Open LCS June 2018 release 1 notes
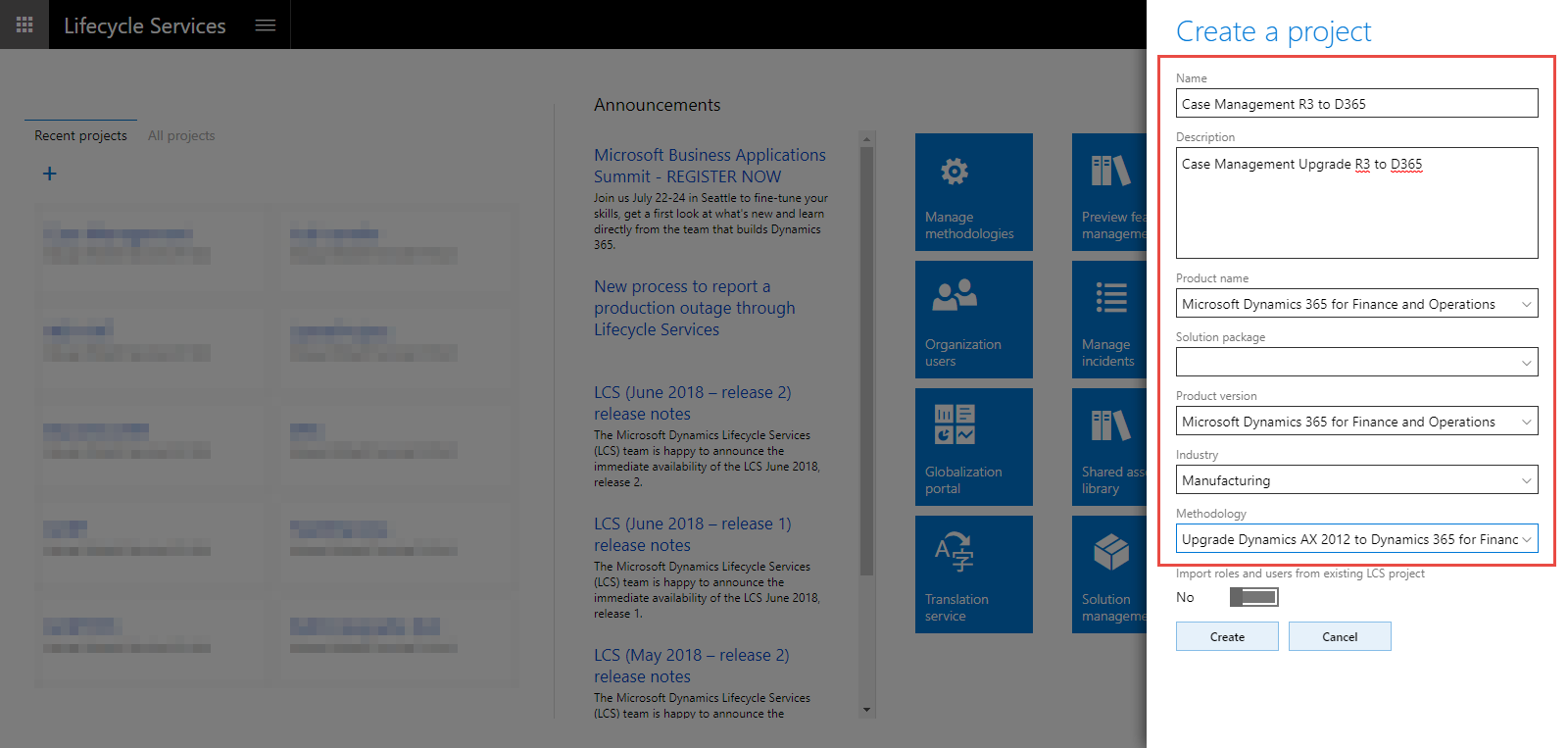Image resolution: width=1568 pixels, height=748 pixels. (692, 534)
